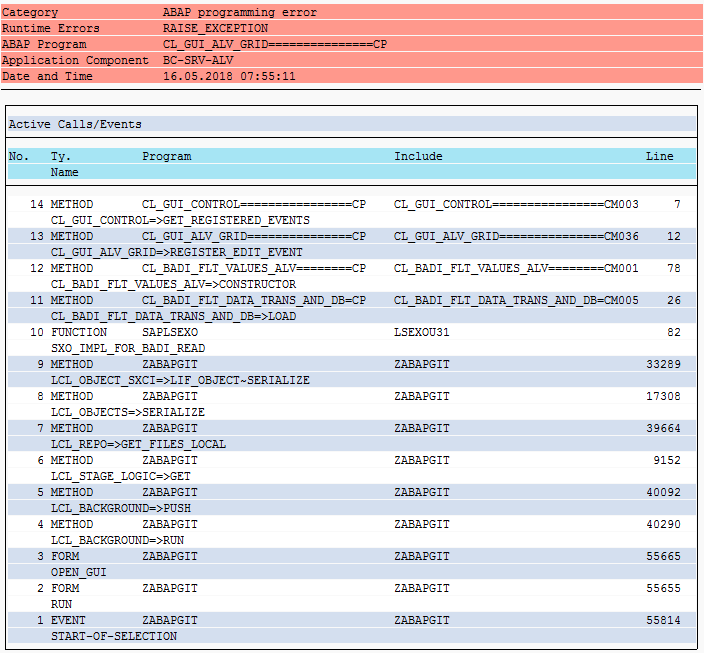Open include CL_BADI_FLT_DATA_TRANS_AND_DB=CM005
This screenshot has height=653, width=704.
pyautogui.click(x=516, y=300)
